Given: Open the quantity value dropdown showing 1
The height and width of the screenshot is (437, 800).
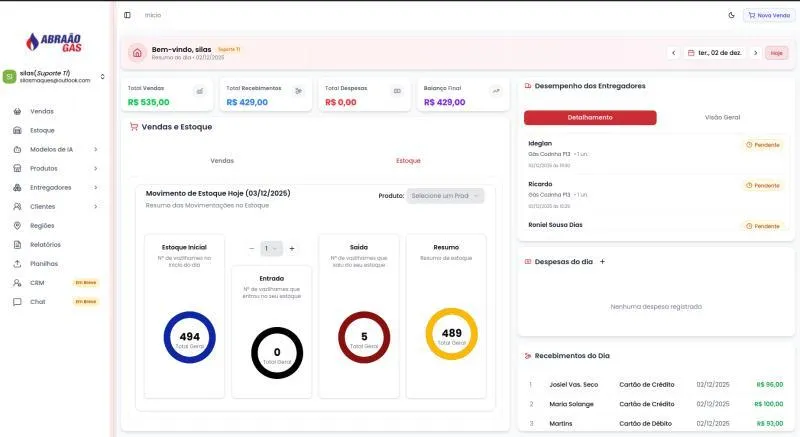Looking at the screenshot, I should (271, 248).
